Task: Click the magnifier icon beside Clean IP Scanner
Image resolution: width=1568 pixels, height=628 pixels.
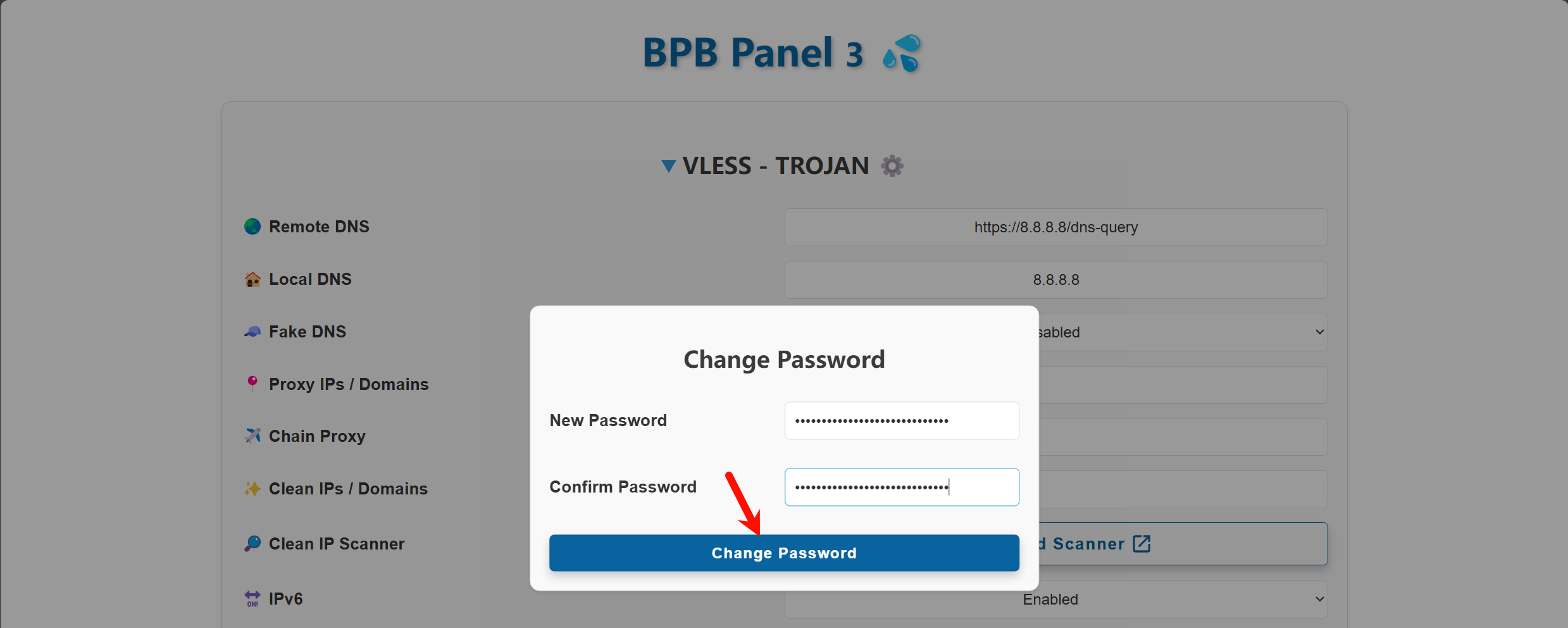Action: (x=252, y=544)
